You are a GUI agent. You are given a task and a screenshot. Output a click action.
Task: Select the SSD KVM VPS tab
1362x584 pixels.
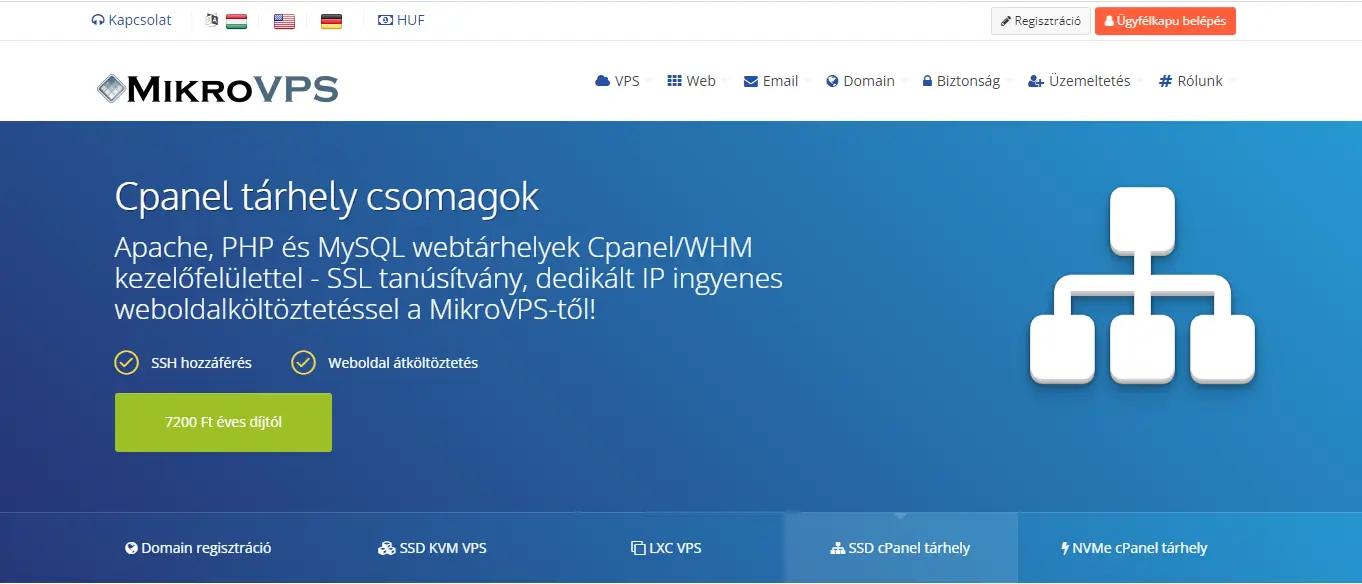point(432,548)
